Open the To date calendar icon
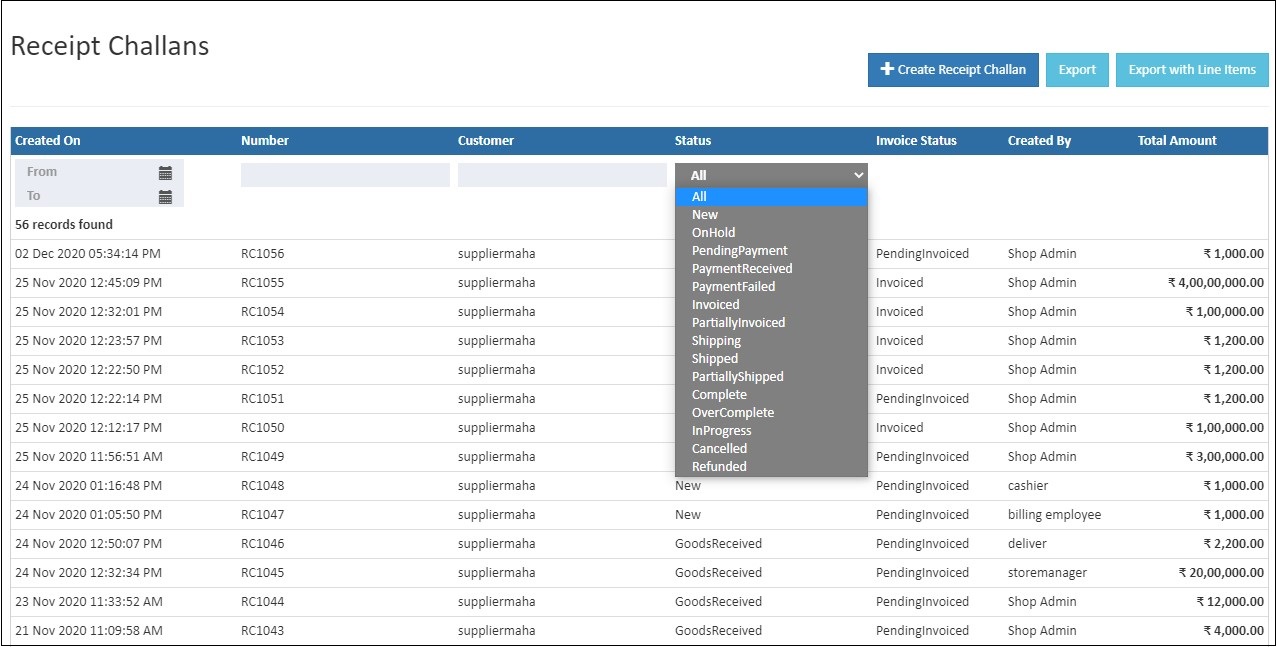1277x647 pixels. (165, 197)
